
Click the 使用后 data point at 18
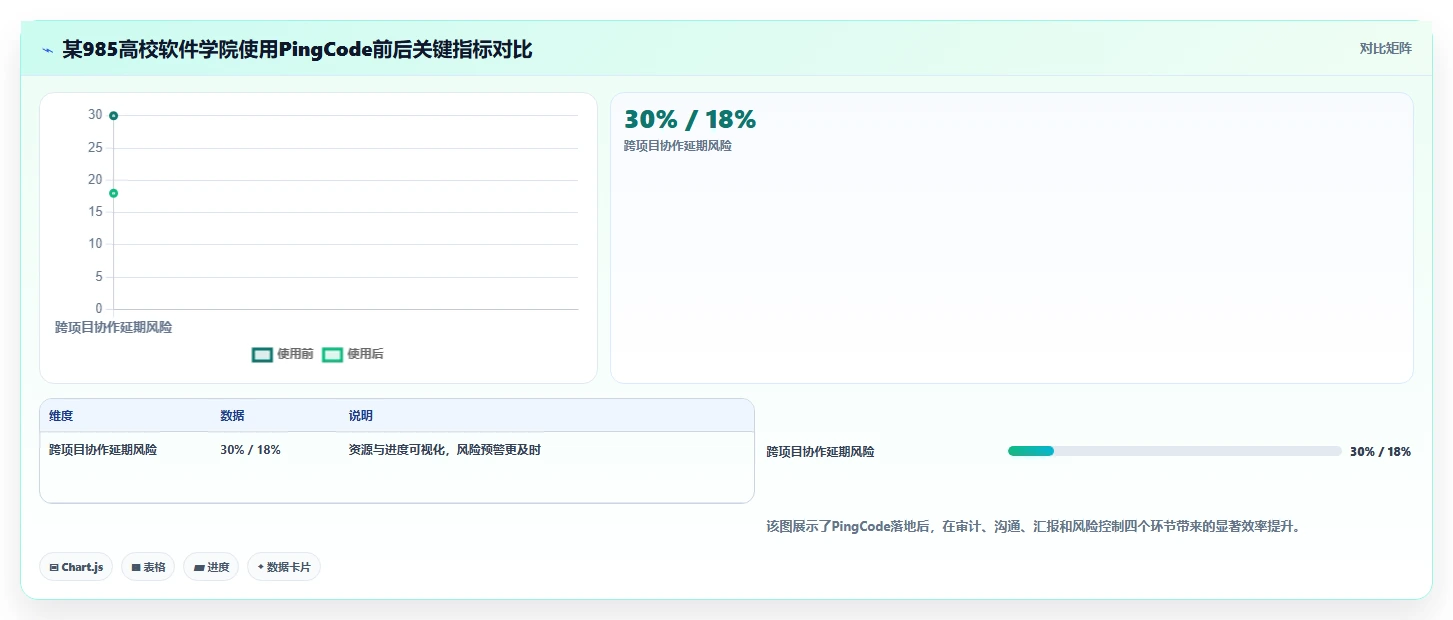pos(113,193)
